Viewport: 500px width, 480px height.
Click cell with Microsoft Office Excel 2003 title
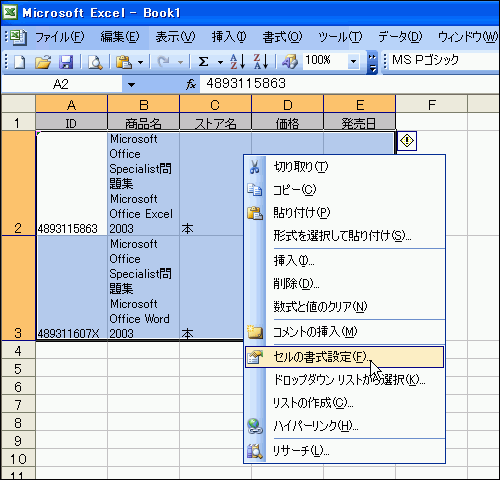coord(143,183)
